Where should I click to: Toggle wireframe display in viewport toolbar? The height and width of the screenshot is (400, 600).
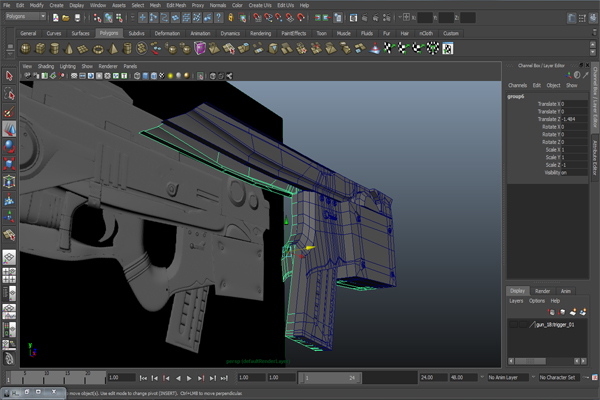(x=137, y=76)
